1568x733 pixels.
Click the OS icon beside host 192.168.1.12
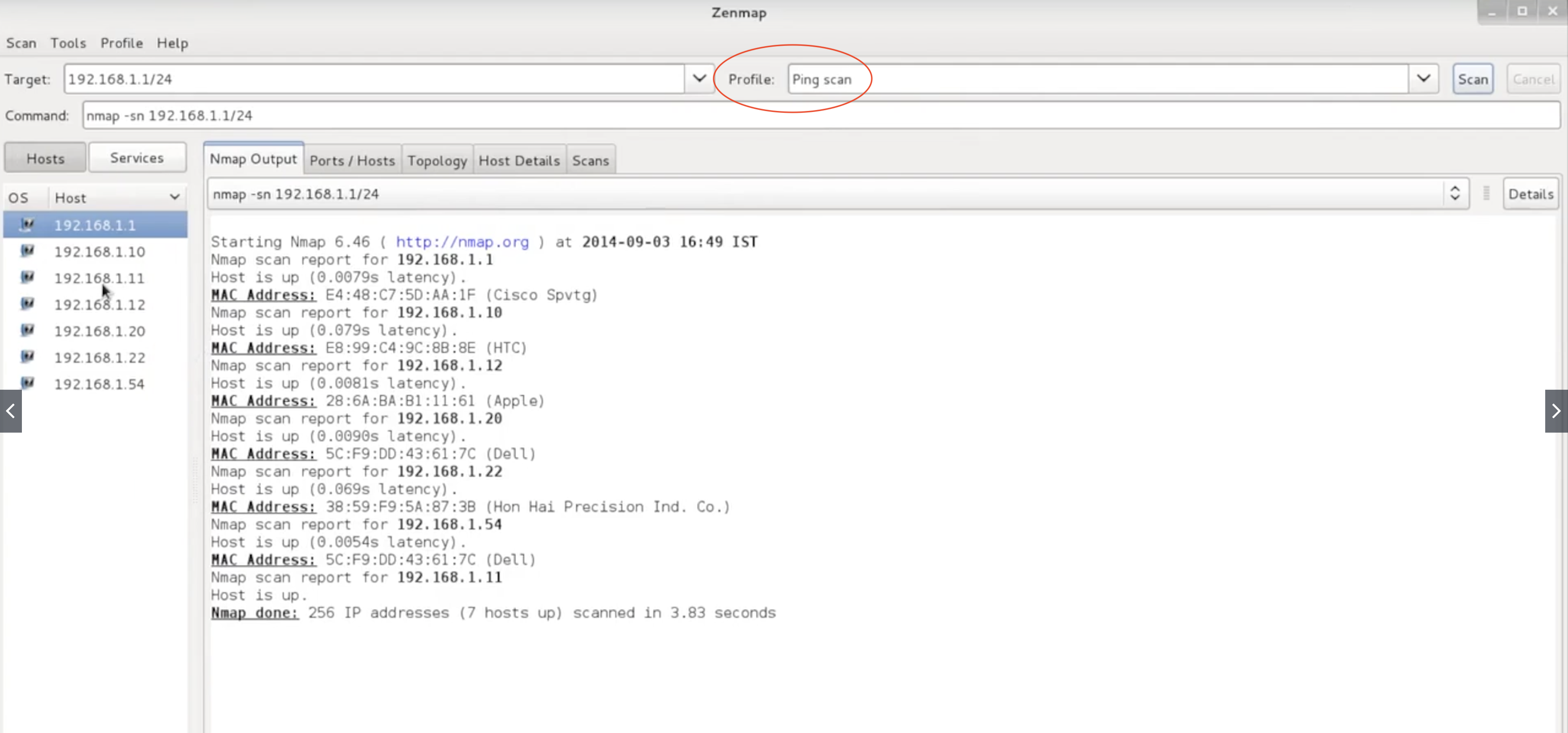27,303
